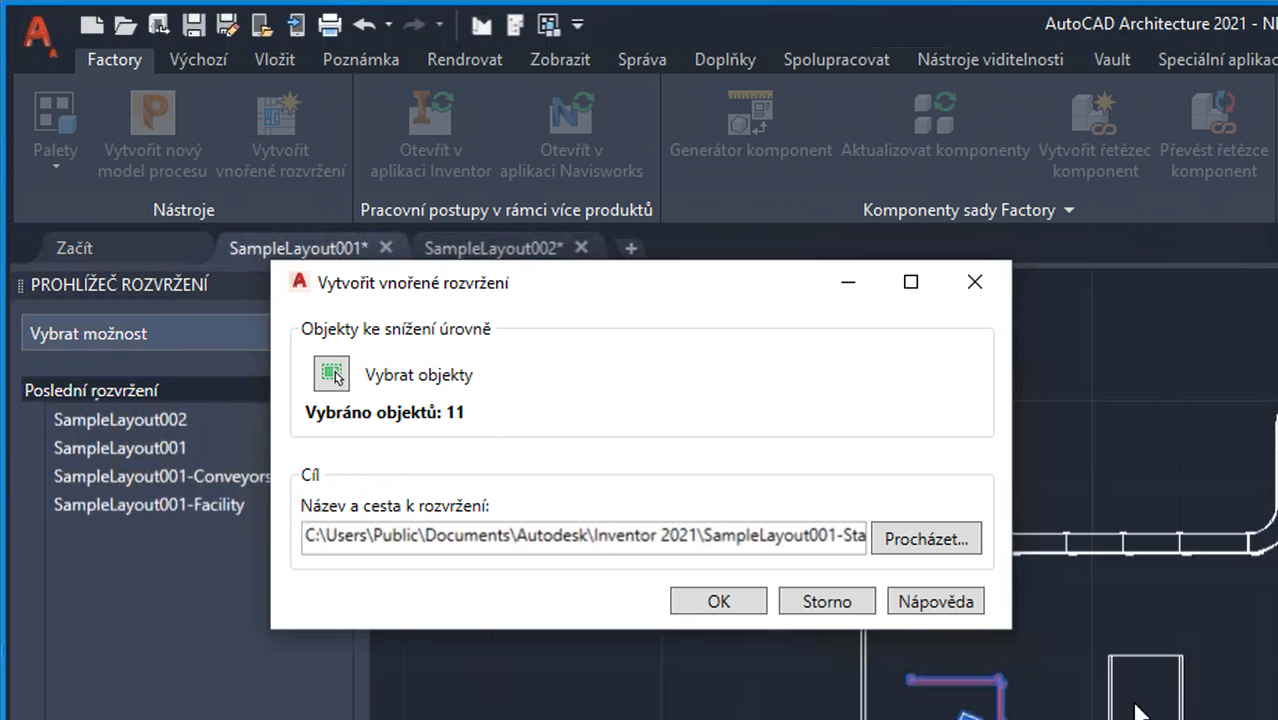Open the Vault ribbon tab
Screen dimensions: 1278x720
tap(1112, 60)
